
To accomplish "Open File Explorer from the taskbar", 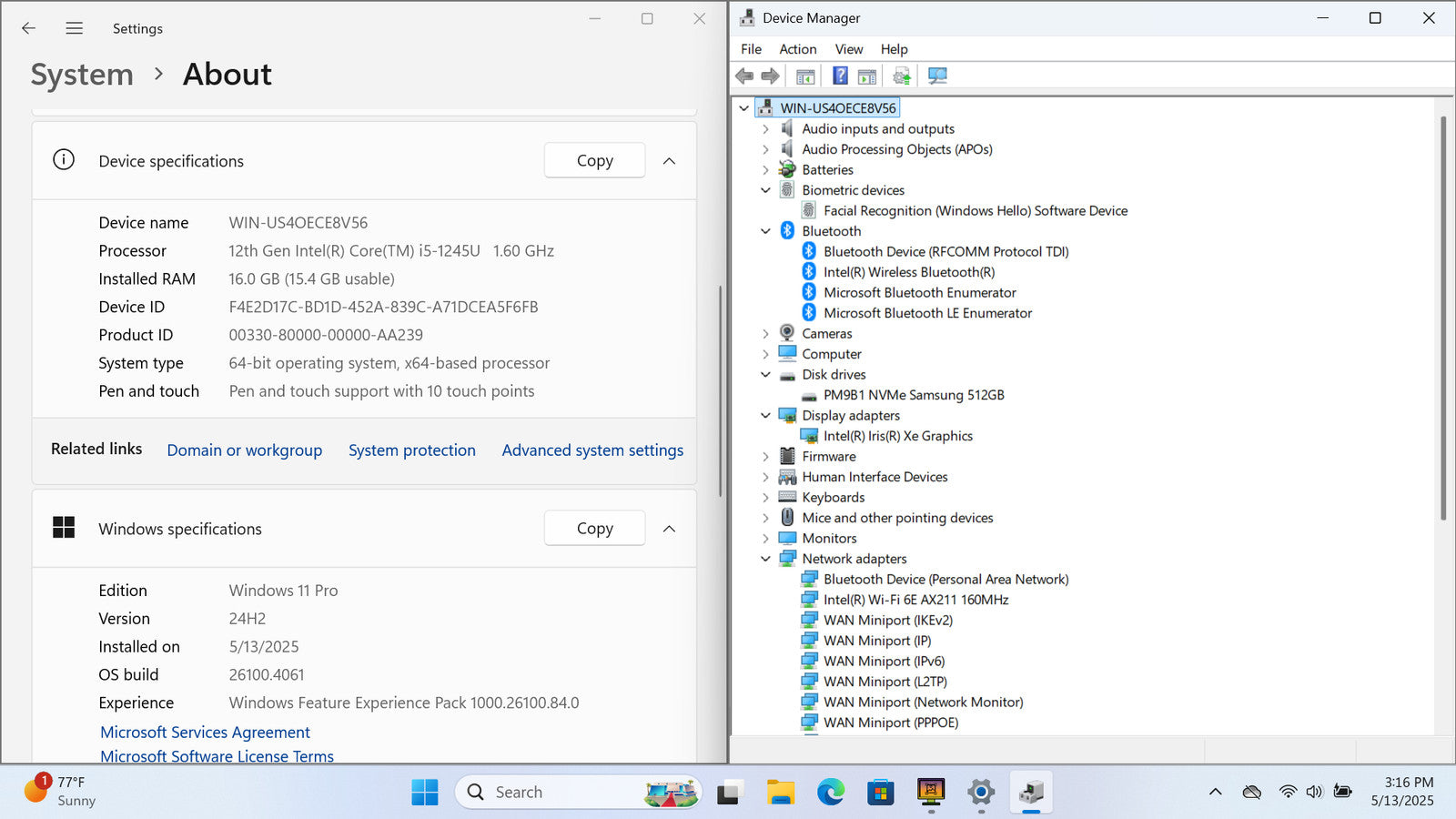I will [780, 793].
